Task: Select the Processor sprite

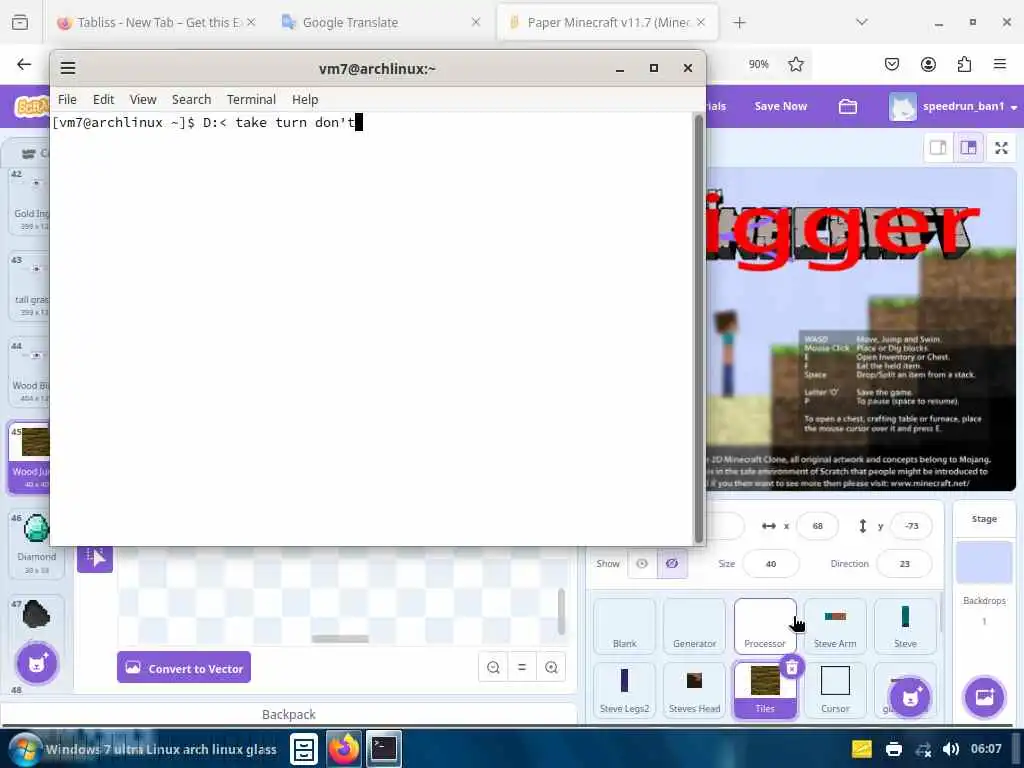Action: click(765, 626)
